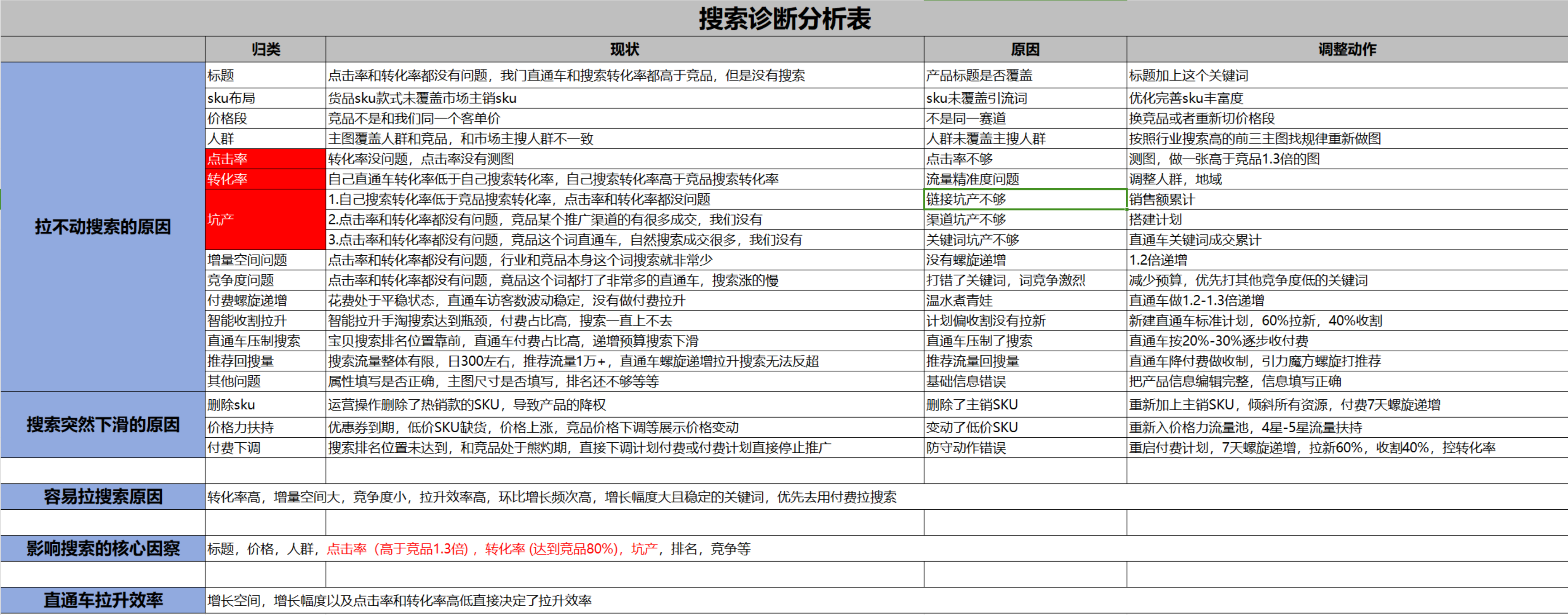This screenshot has height=615, width=1568.
Task: Click the 直通车压制了搜索 cell
Action: point(1025,340)
